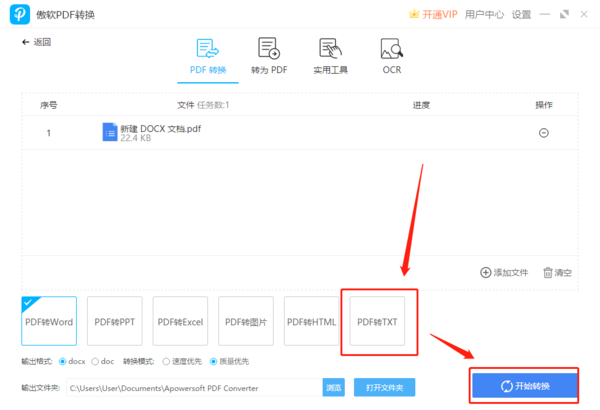Open the 实用工具 section
The width and height of the screenshot is (600, 410).
(x=329, y=49)
